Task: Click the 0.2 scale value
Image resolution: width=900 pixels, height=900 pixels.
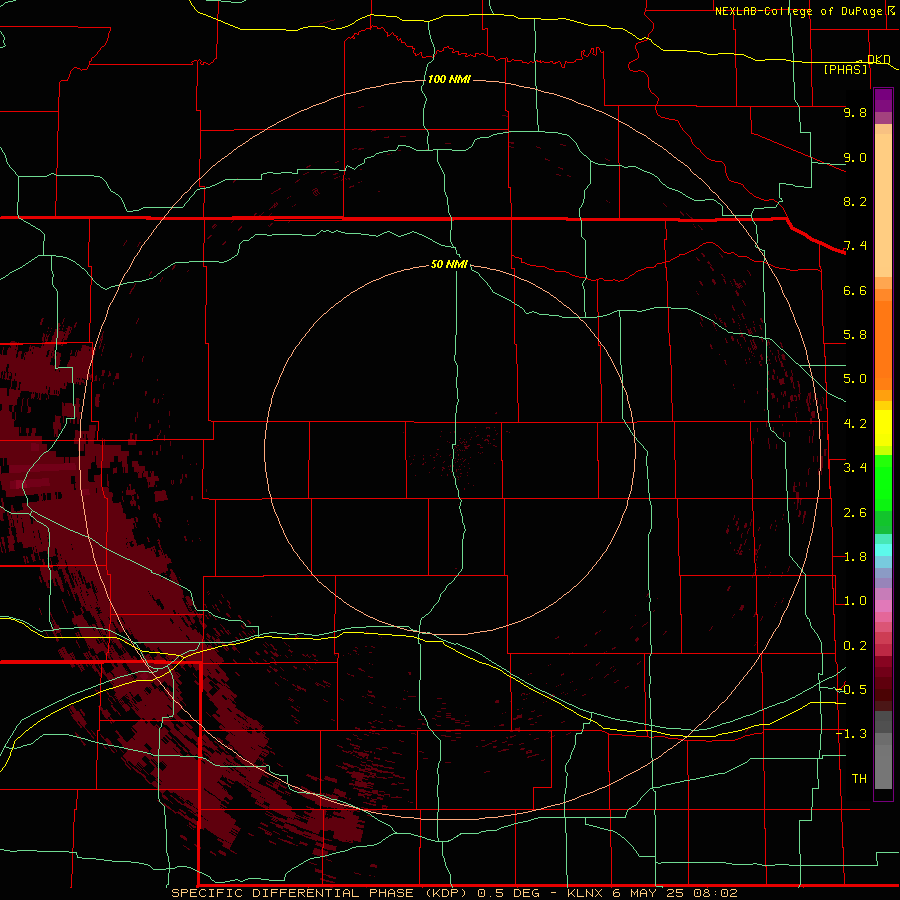Action: [855, 646]
